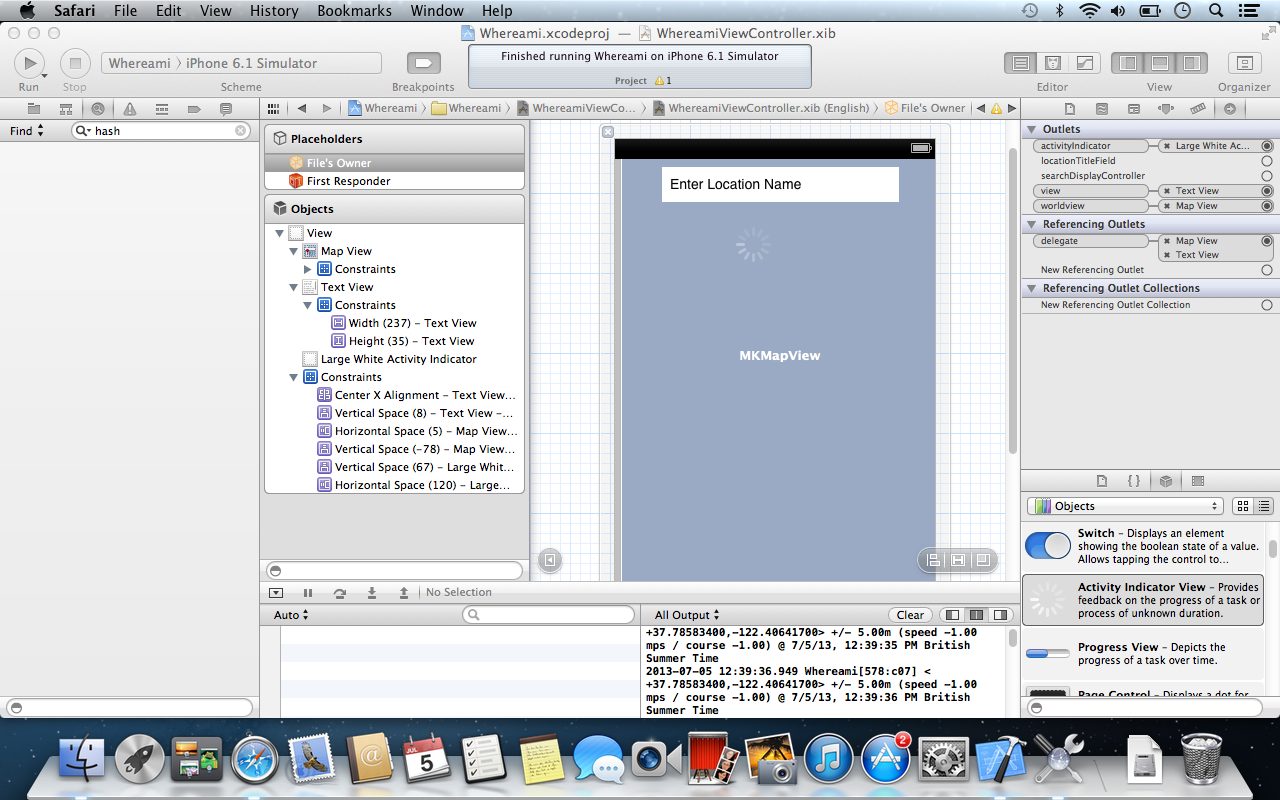Viewport: 1280px width, 800px height.
Task: Expand Map View Constraints
Action: pyautogui.click(x=308, y=269)
